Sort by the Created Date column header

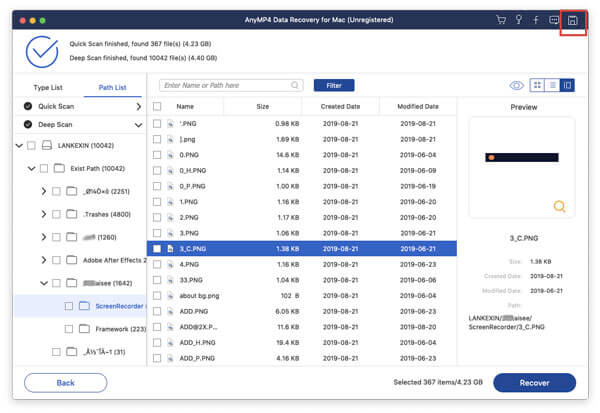[x=340, y=106]
